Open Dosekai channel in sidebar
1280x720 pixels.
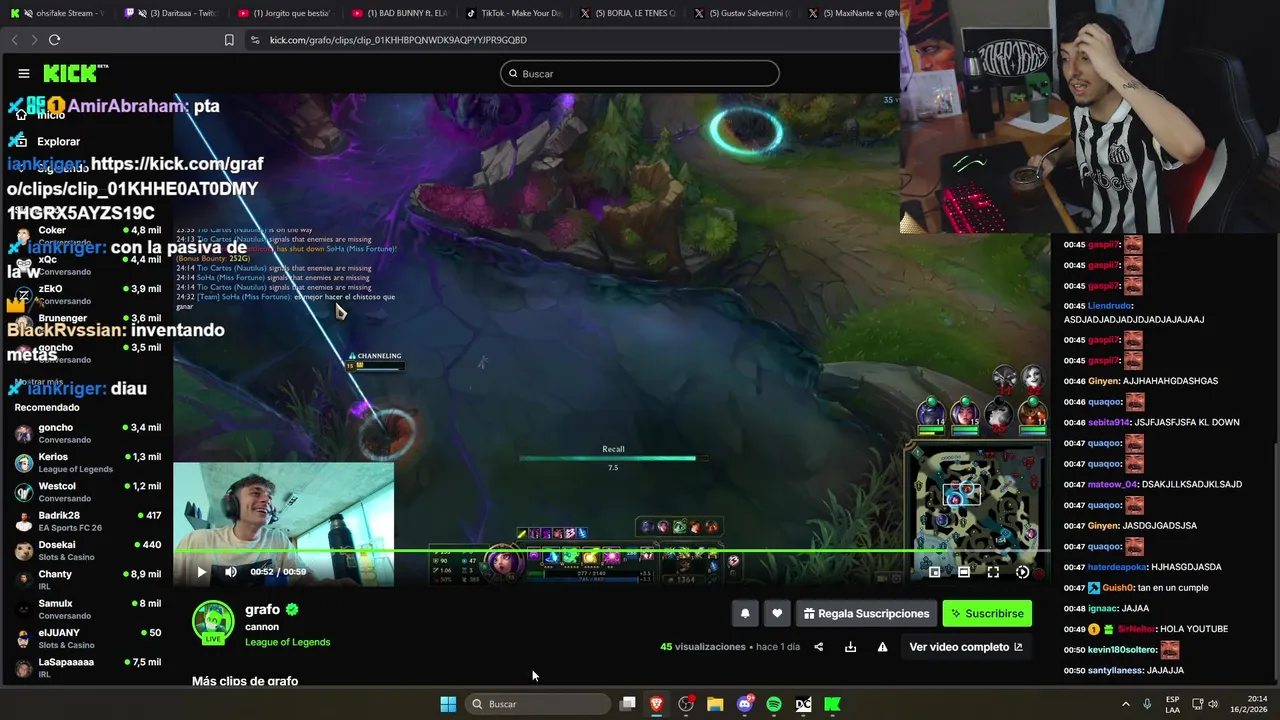88,551
